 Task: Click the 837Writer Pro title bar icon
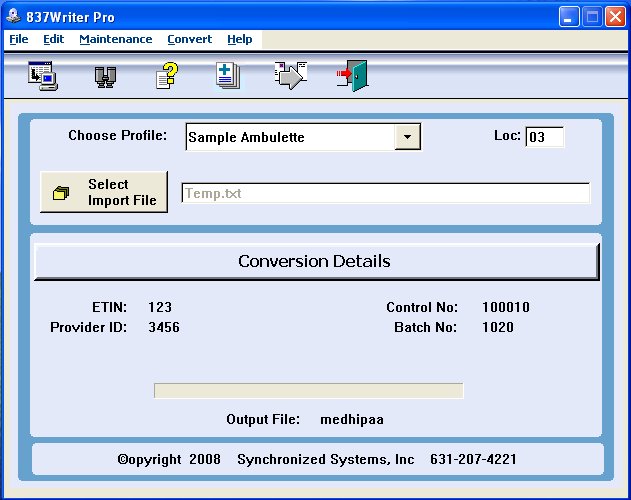[x=13, y=16]
